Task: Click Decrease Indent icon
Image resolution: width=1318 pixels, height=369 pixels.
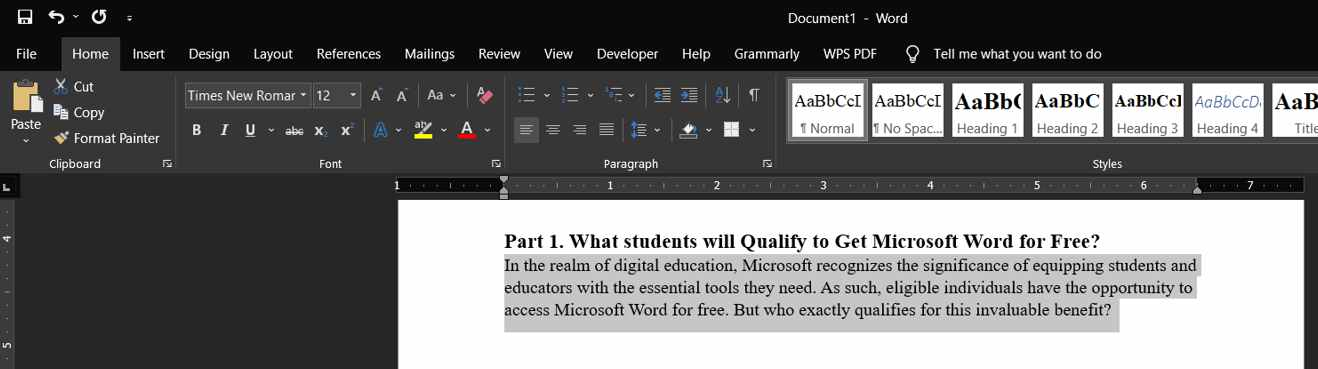Action: click(662, 95)
